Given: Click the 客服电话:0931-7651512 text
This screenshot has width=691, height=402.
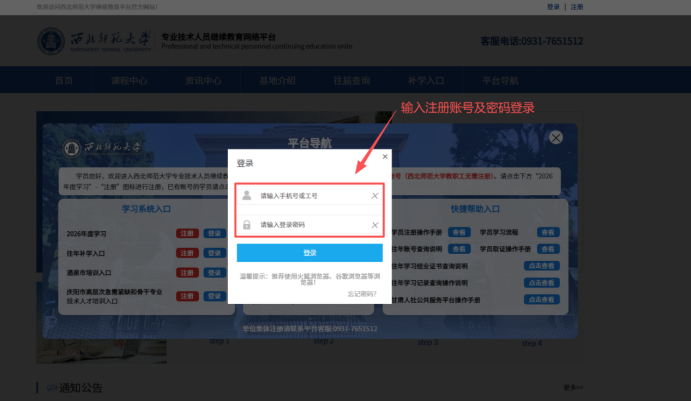Looking at the screenshot, I should (x=531, y=41).
